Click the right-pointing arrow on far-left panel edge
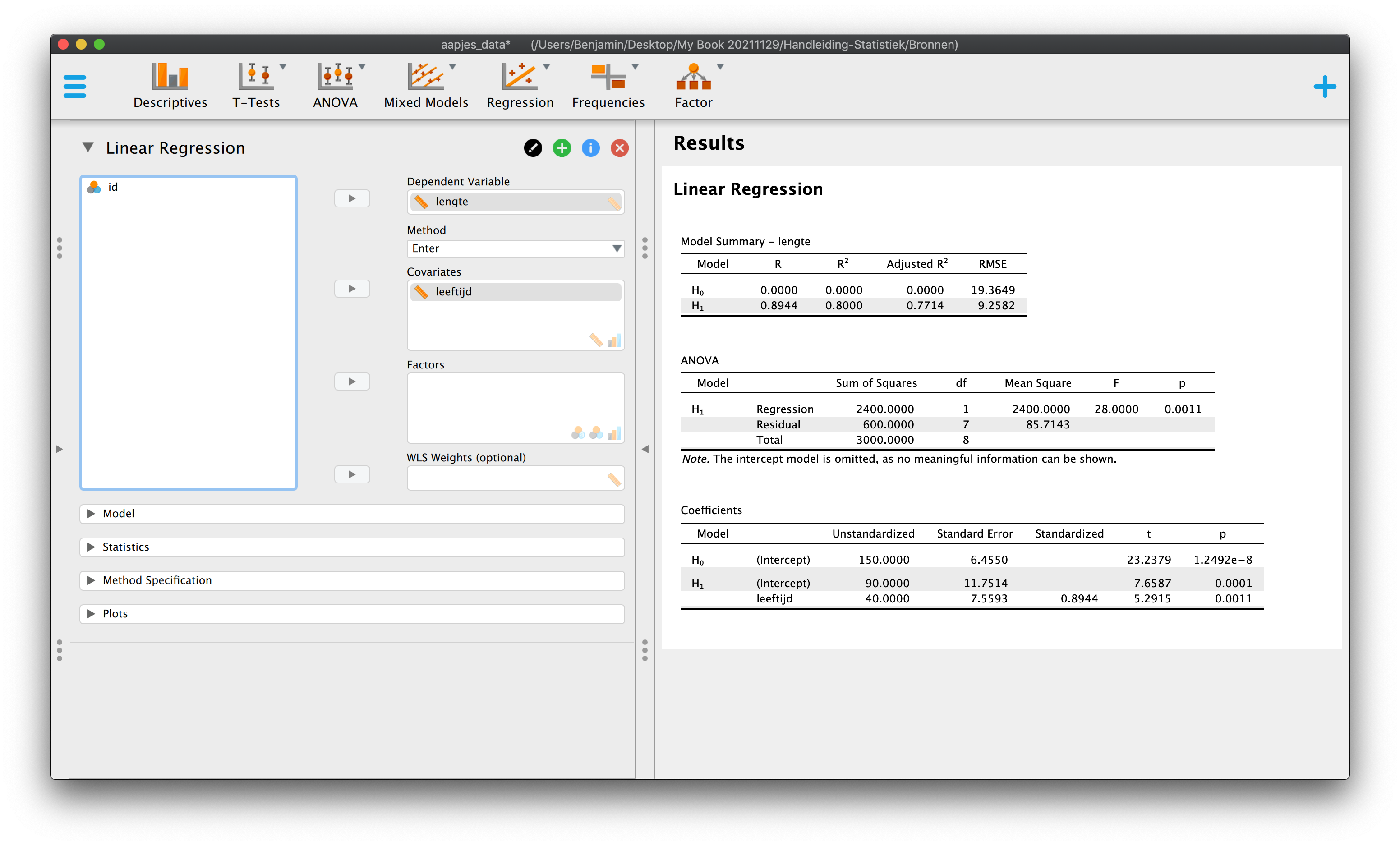This screenshot has width=1400, height=846. pyautogui.click(x=59, y=450)
